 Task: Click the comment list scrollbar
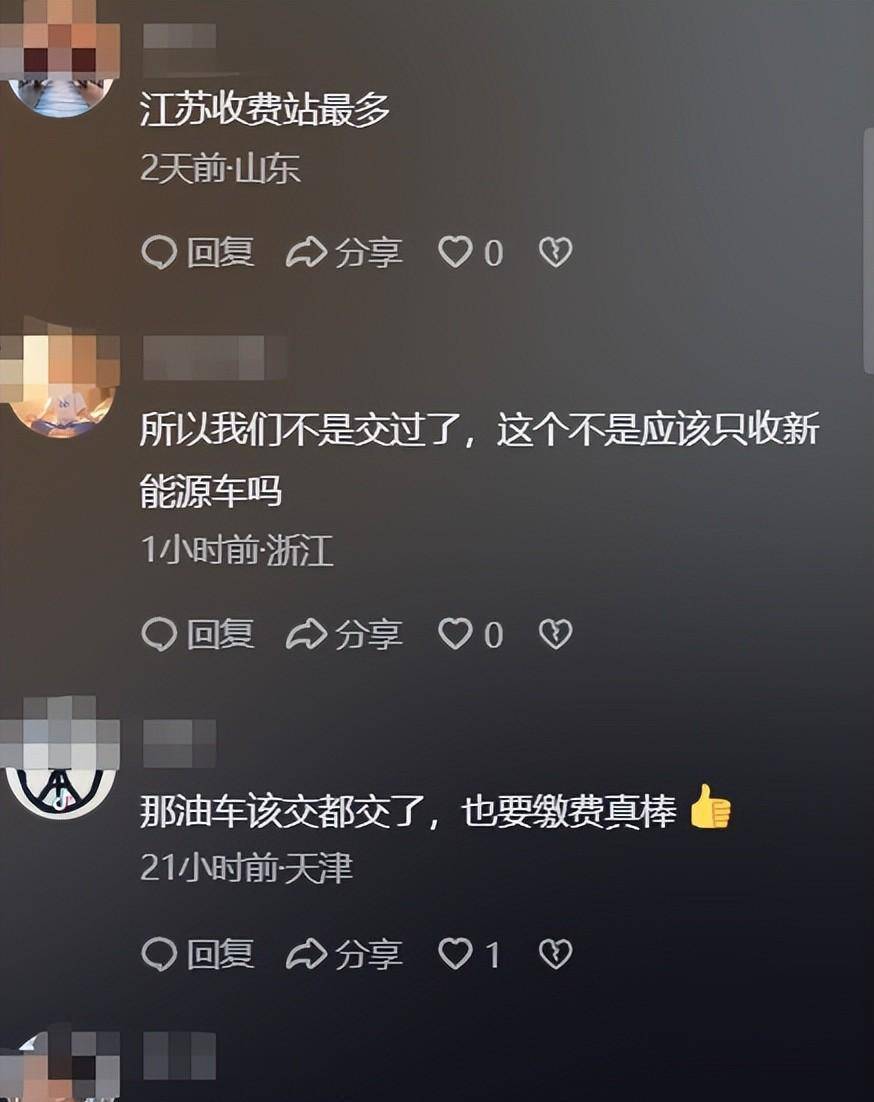point(868,249)
